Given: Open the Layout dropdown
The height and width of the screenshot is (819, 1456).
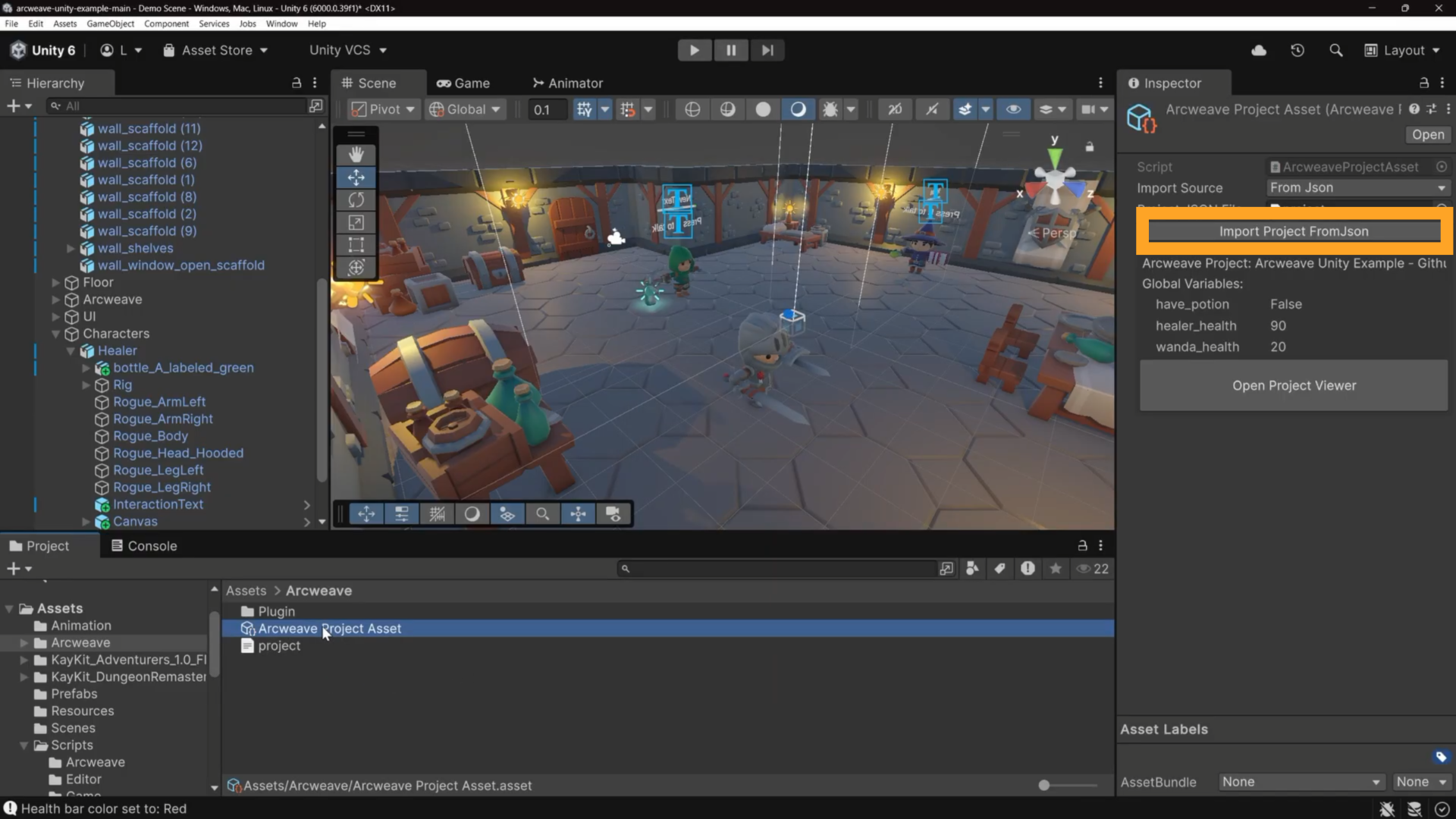Looking at the screenshot, I should (1401, 50).
